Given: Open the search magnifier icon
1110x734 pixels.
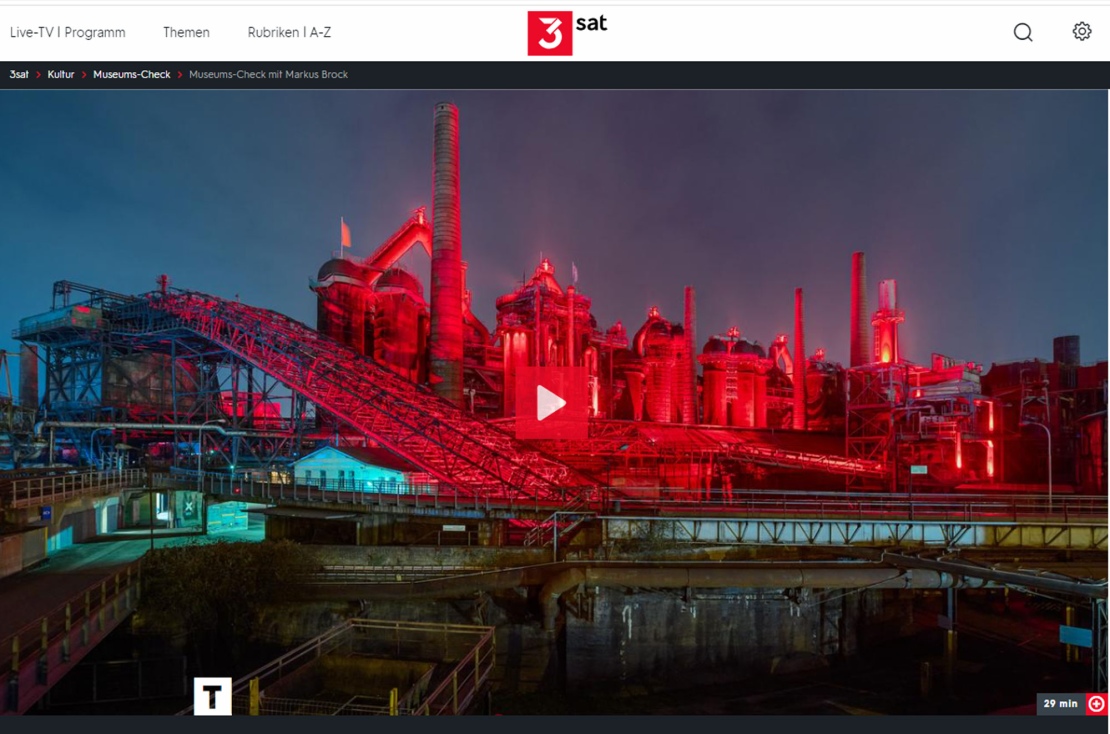Looking at the screenshot, I should tap(1022, 32).
